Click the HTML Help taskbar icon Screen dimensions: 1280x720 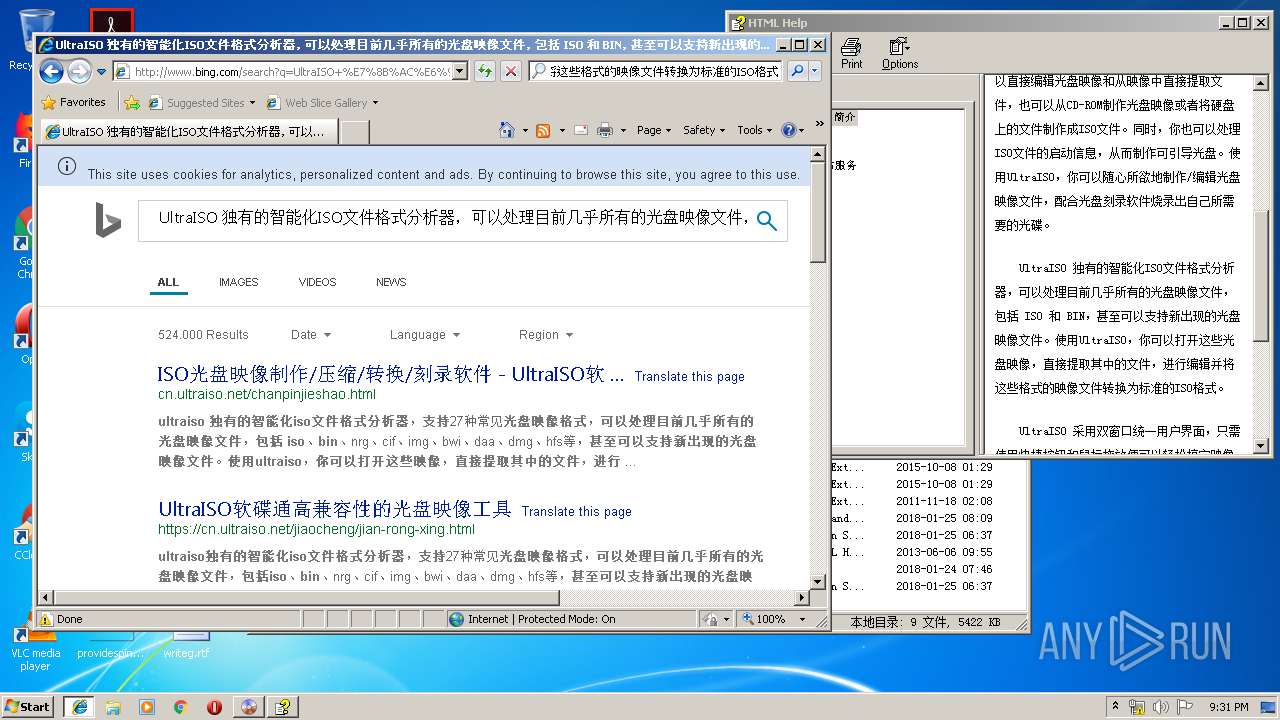(x=283, y=706)
